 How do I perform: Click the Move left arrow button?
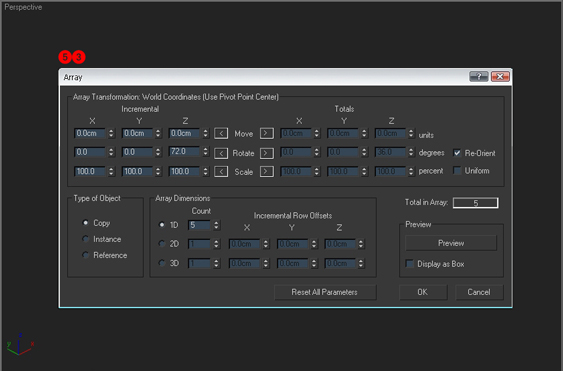pos(221,134)
